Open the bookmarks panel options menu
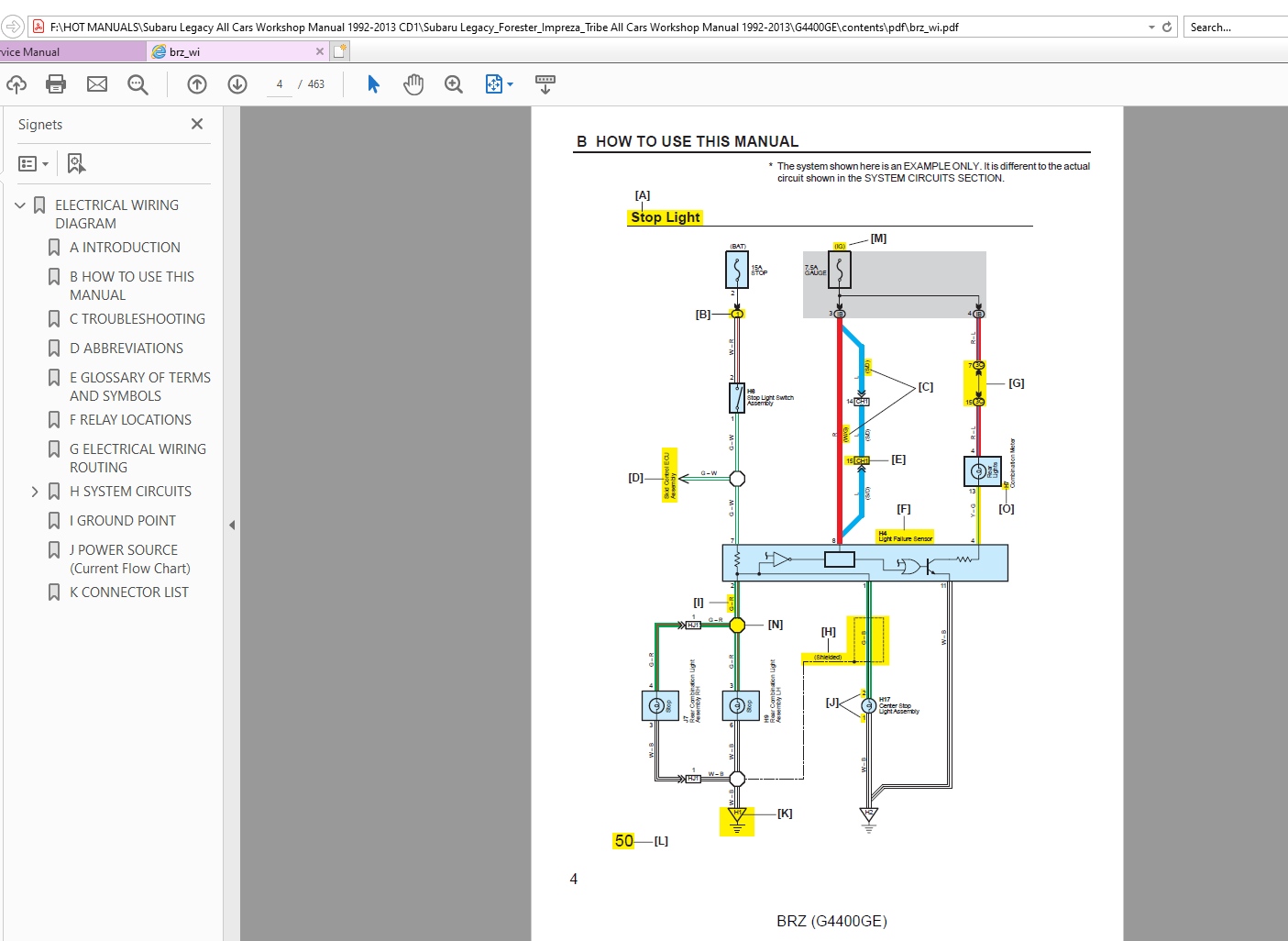Viewport: 1288px width, 941px height. 33,163
